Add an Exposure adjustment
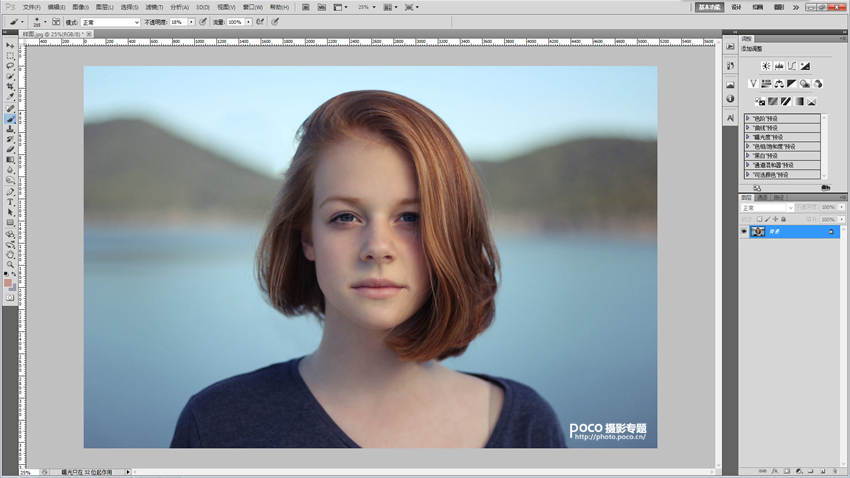Image resolution: width=850 pixels, height=478 pixels. (805, 66)
